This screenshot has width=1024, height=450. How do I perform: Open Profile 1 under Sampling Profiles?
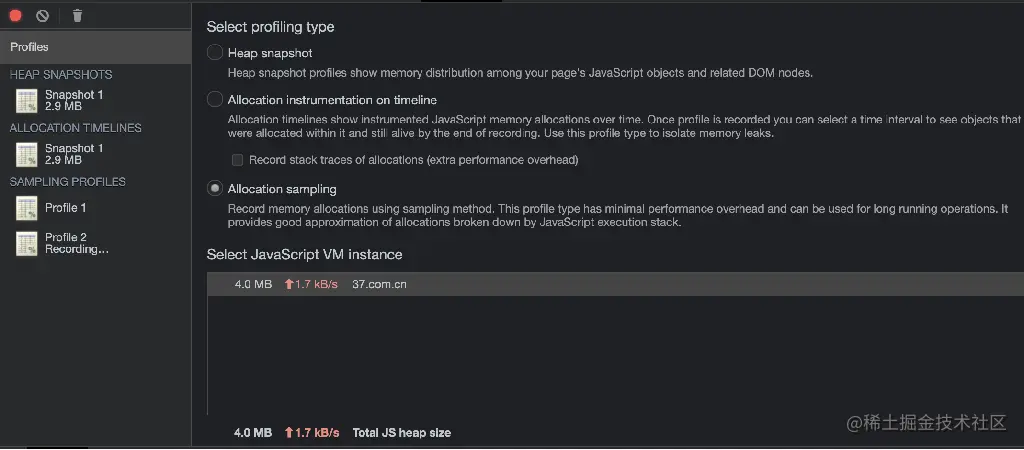(x=66, y=208)
